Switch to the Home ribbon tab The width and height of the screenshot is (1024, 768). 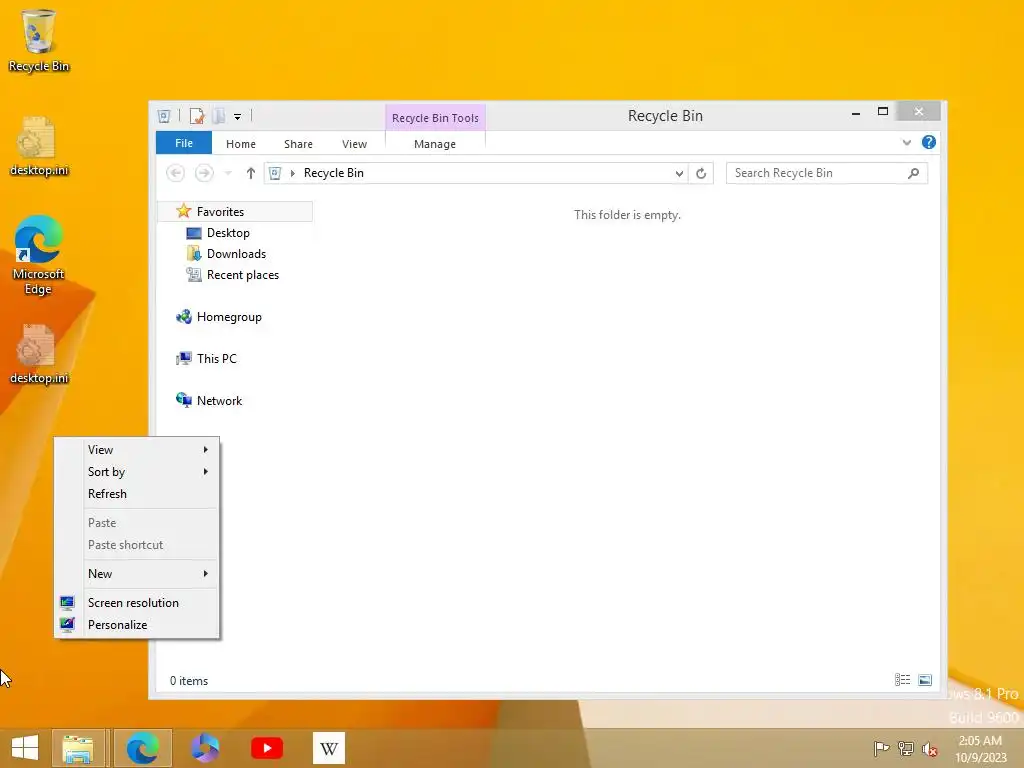click(x=240, y=144)
